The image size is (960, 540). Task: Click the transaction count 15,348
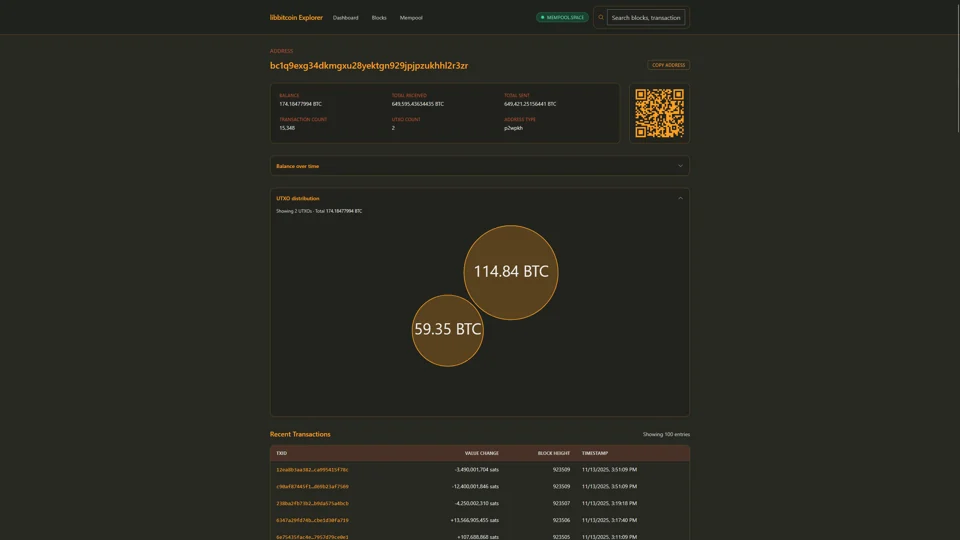pyautogui.click(x=287, y=128)
